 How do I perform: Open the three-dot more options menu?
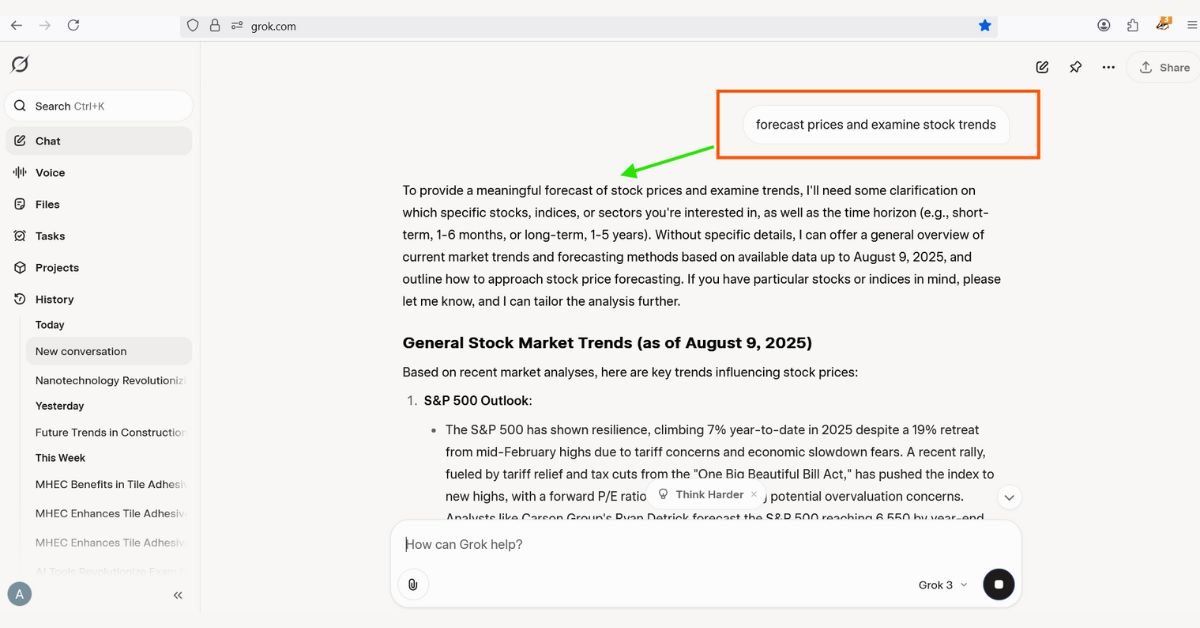pyautogui.click(x=1108, y=67)
